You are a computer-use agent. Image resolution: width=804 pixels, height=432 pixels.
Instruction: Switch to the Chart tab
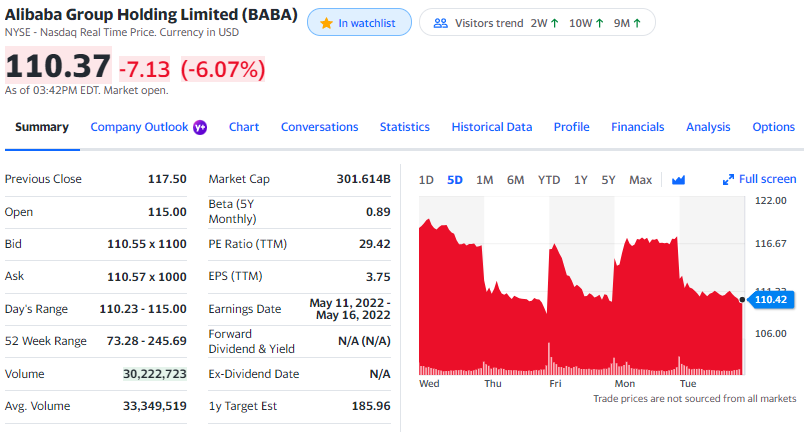point(244,127)
